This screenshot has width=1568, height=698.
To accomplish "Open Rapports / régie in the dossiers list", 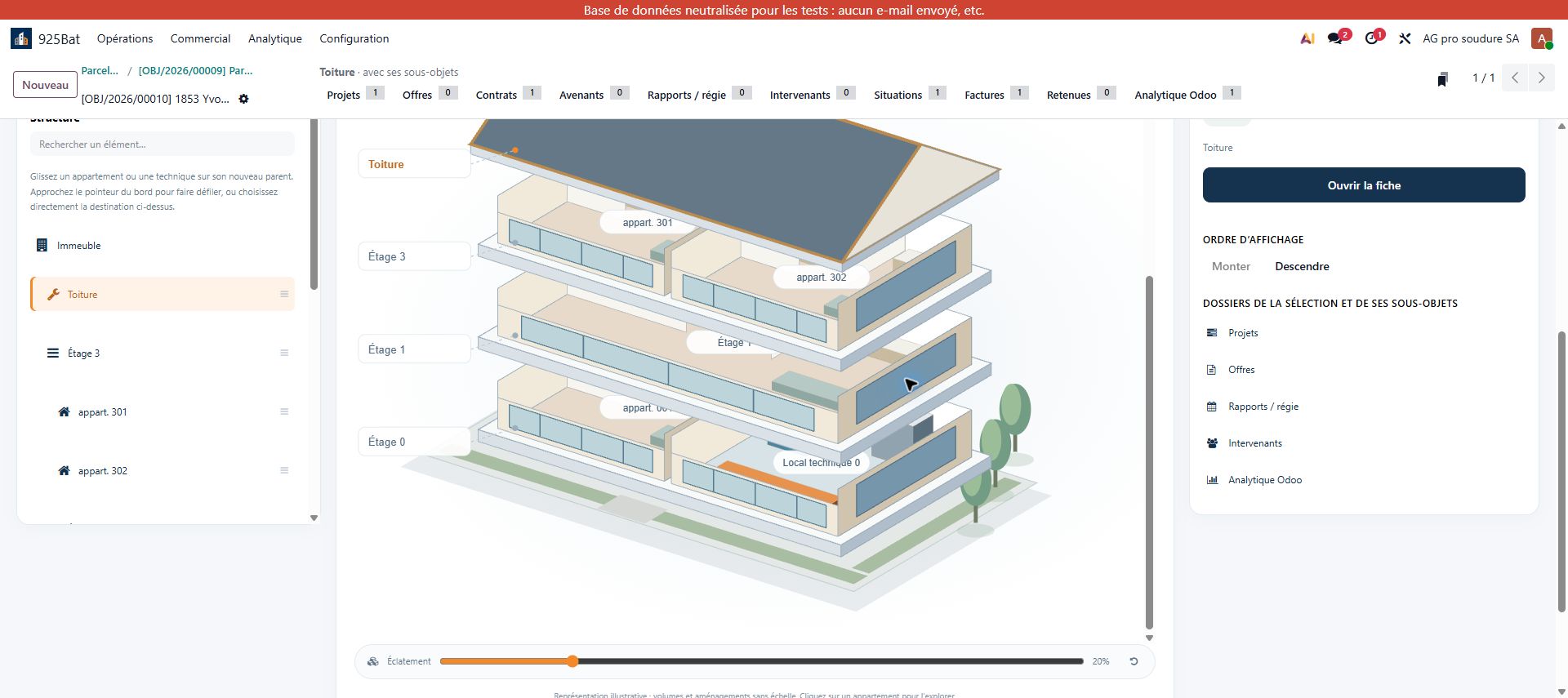I will pos(1263,407).
